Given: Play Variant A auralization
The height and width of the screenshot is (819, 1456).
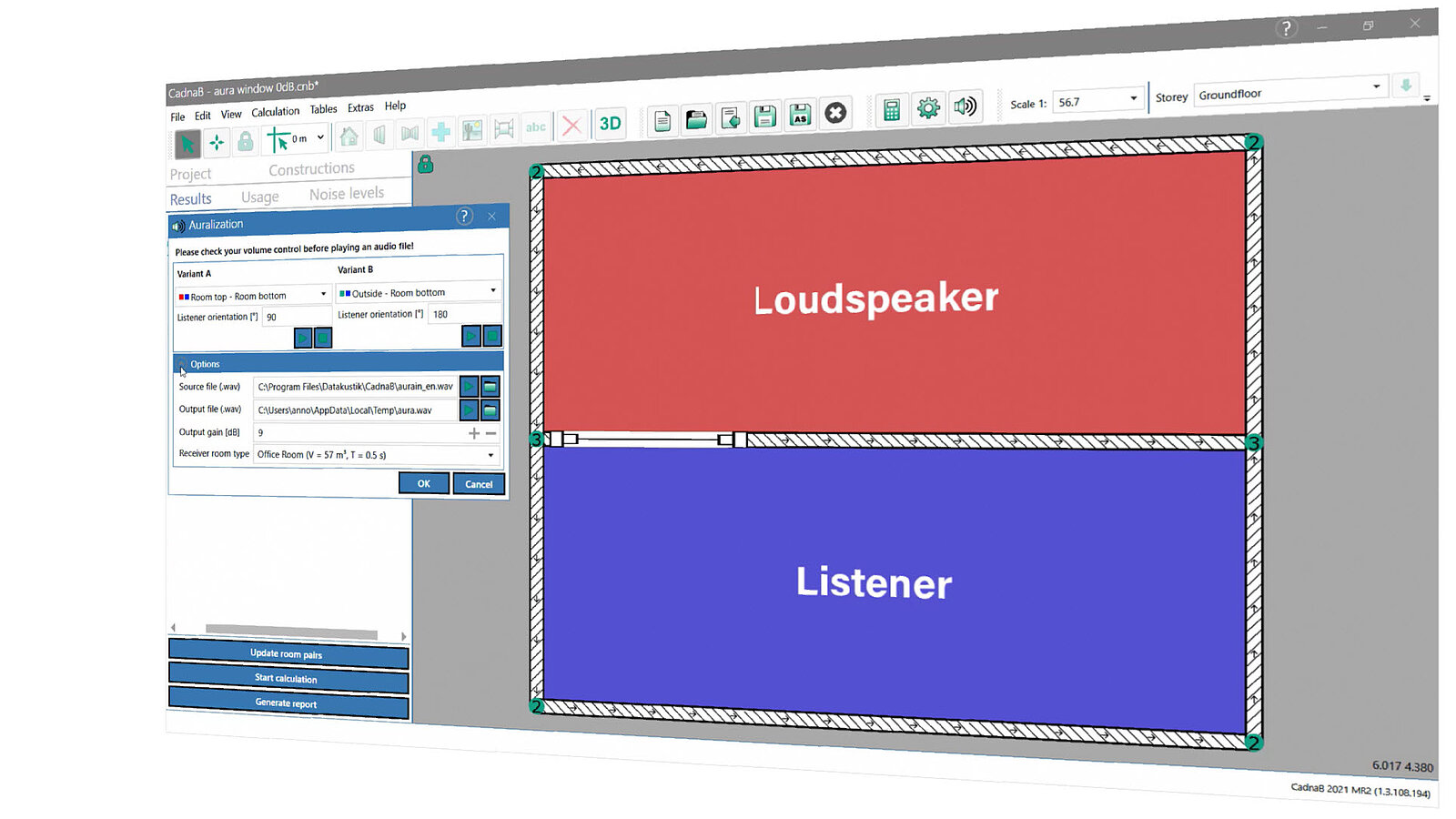Looking at the screenshot, I should [303, 338].
